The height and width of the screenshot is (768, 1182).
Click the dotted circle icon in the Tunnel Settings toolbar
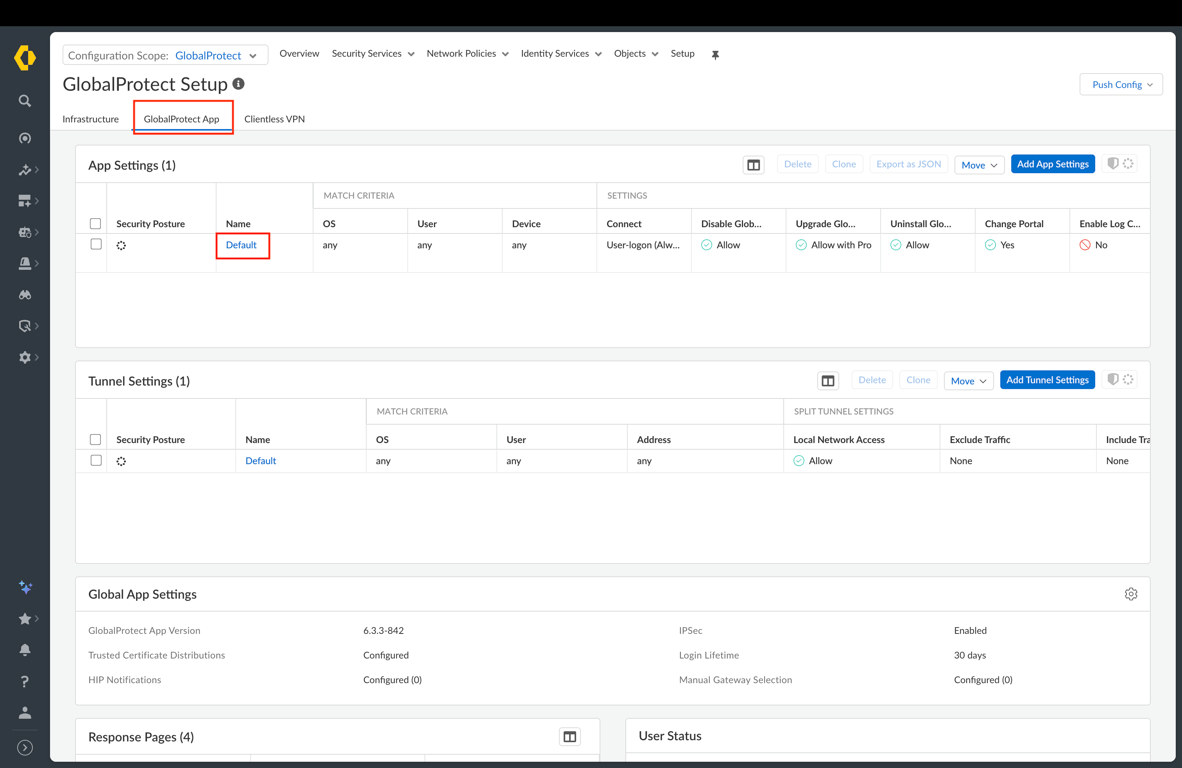[1128, 379]
